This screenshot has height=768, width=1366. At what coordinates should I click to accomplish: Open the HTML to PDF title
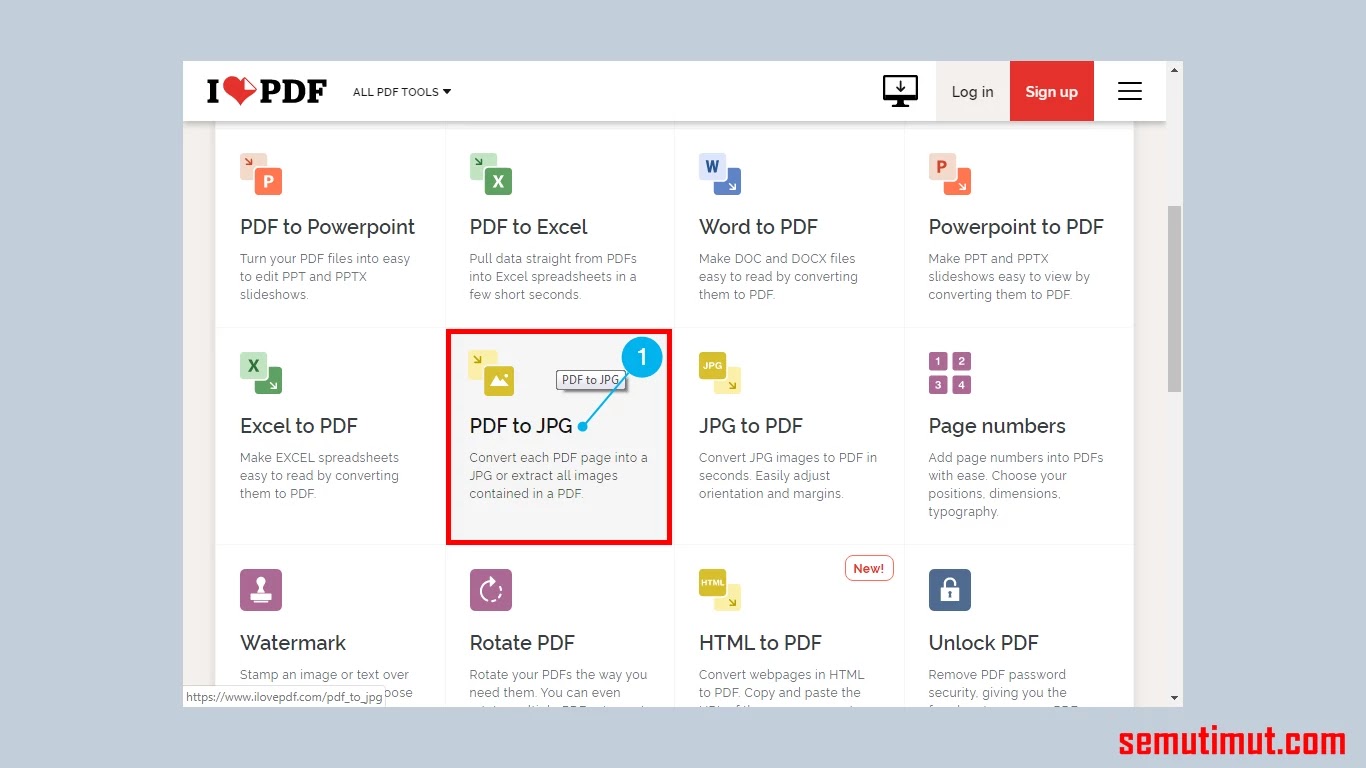point(760,643)
